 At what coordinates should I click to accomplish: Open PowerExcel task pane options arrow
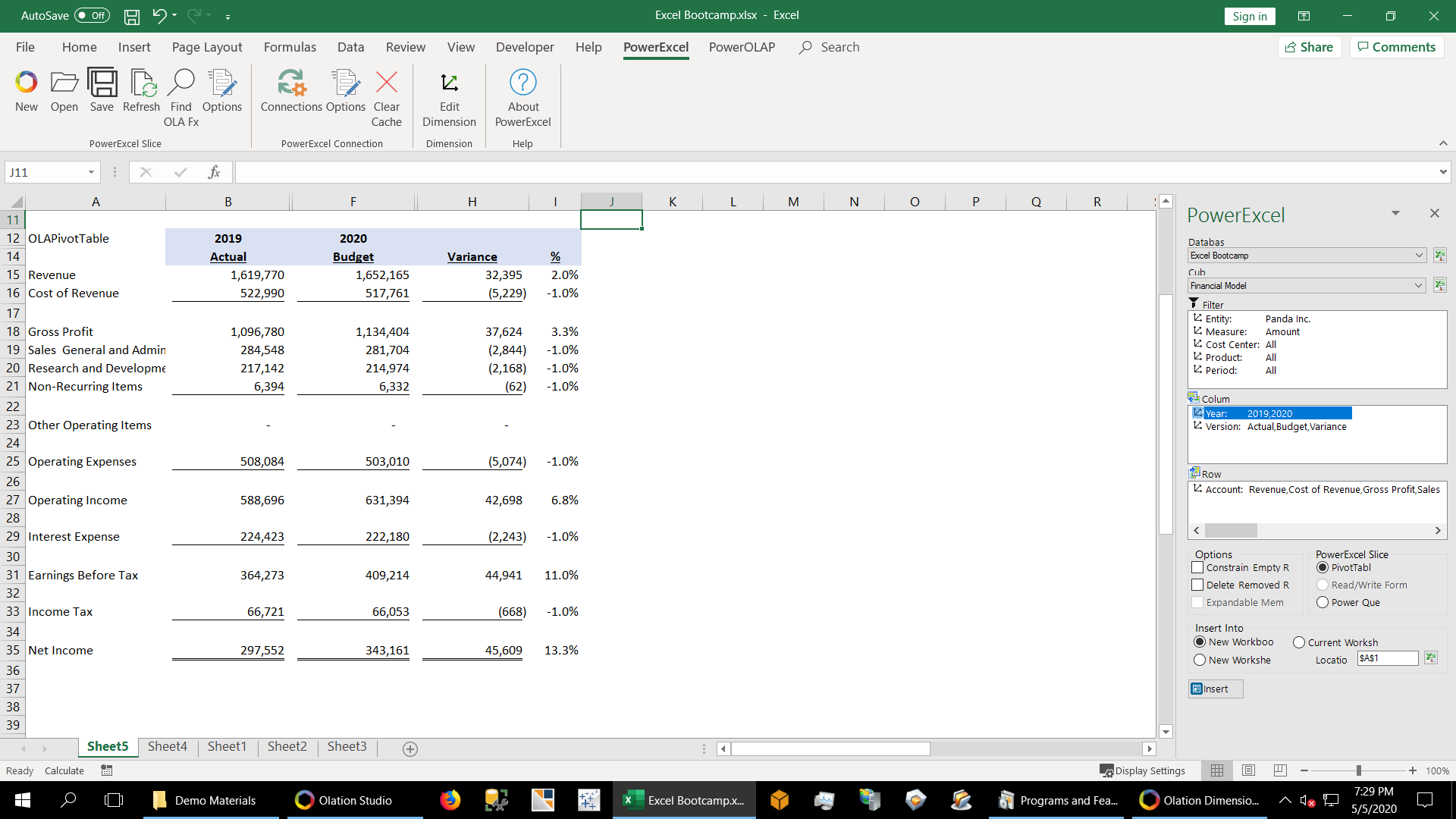[x=1395, y=213]
